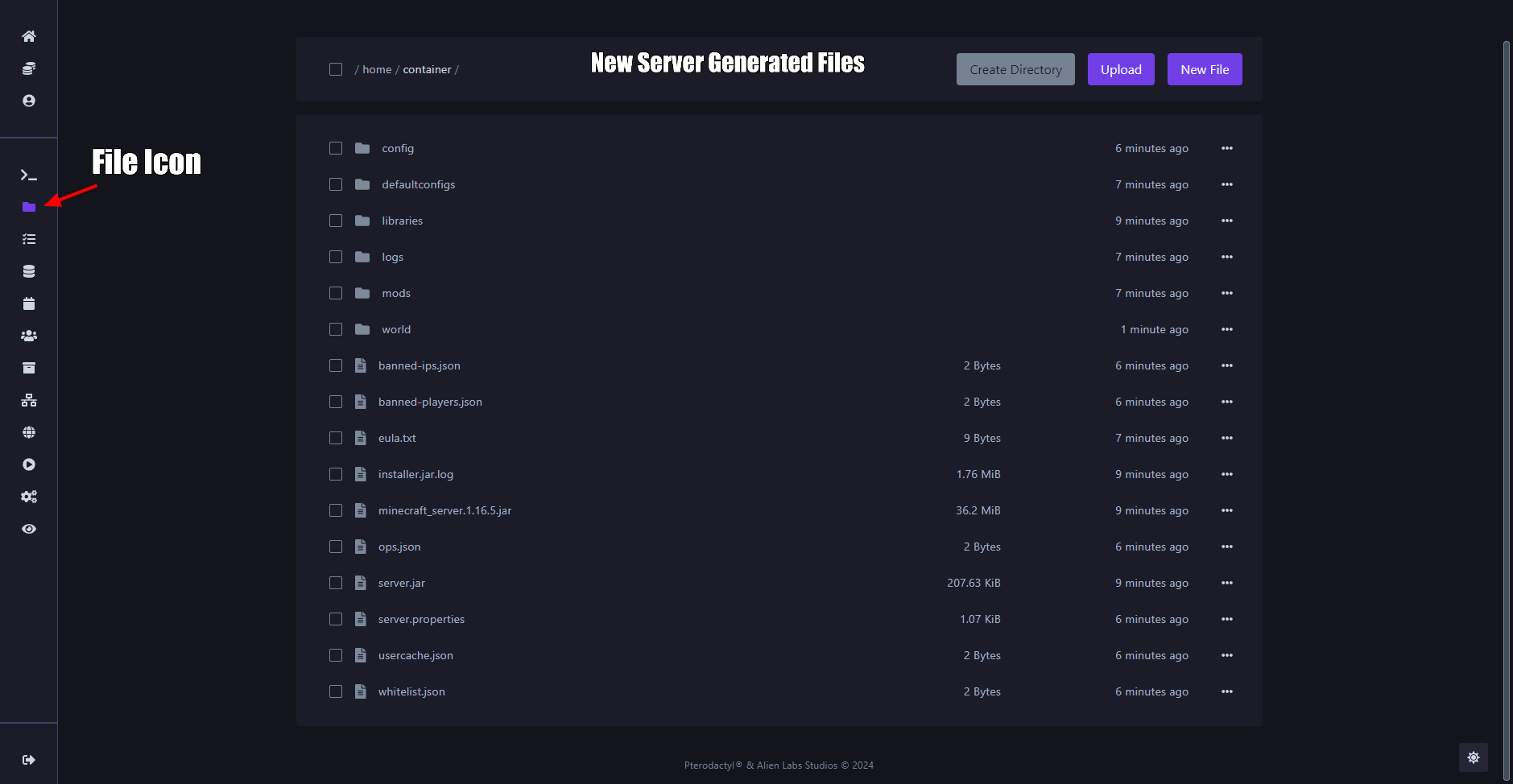Click the server.jar file icon

(x=361, y=583)
